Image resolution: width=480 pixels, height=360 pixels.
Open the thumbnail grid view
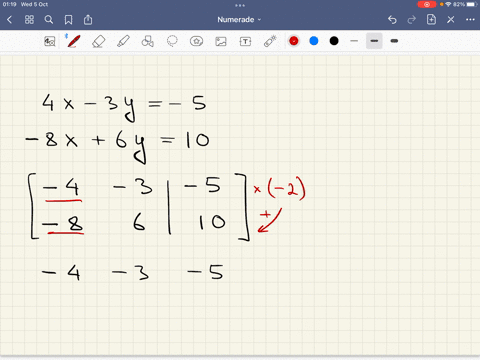[x=29, y=20]
